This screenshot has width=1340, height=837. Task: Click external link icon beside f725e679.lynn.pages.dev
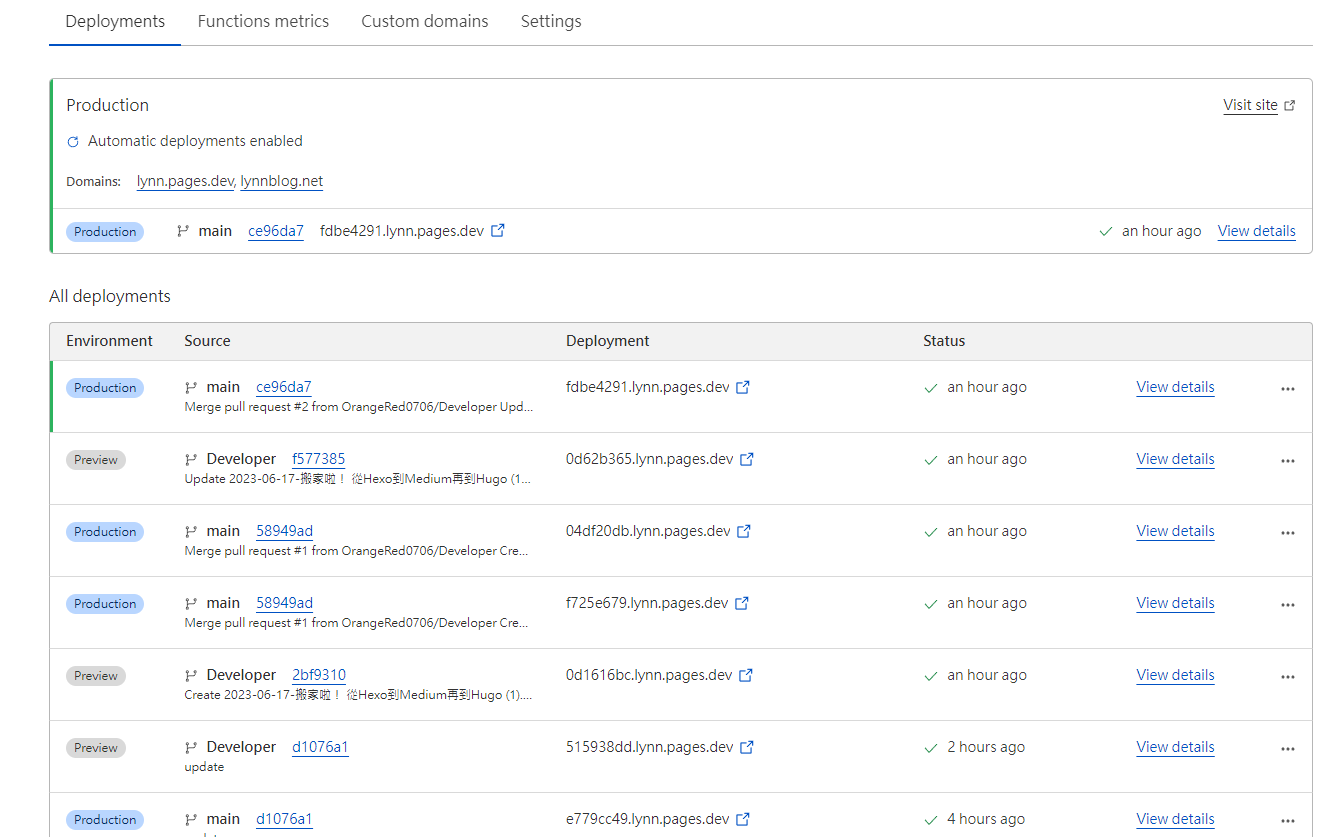click(x=742, y=604)
